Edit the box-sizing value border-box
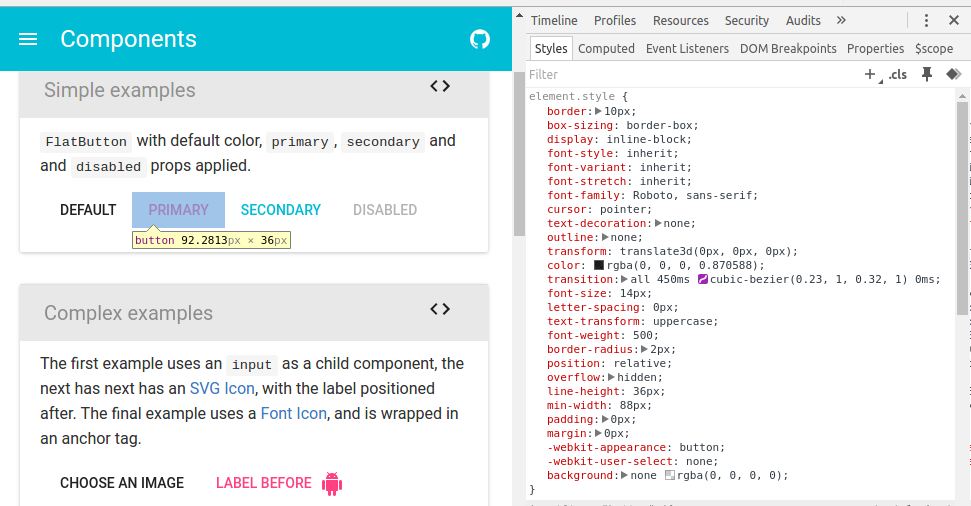This screenshot has width=971, height=506. (x=660, y=126)
